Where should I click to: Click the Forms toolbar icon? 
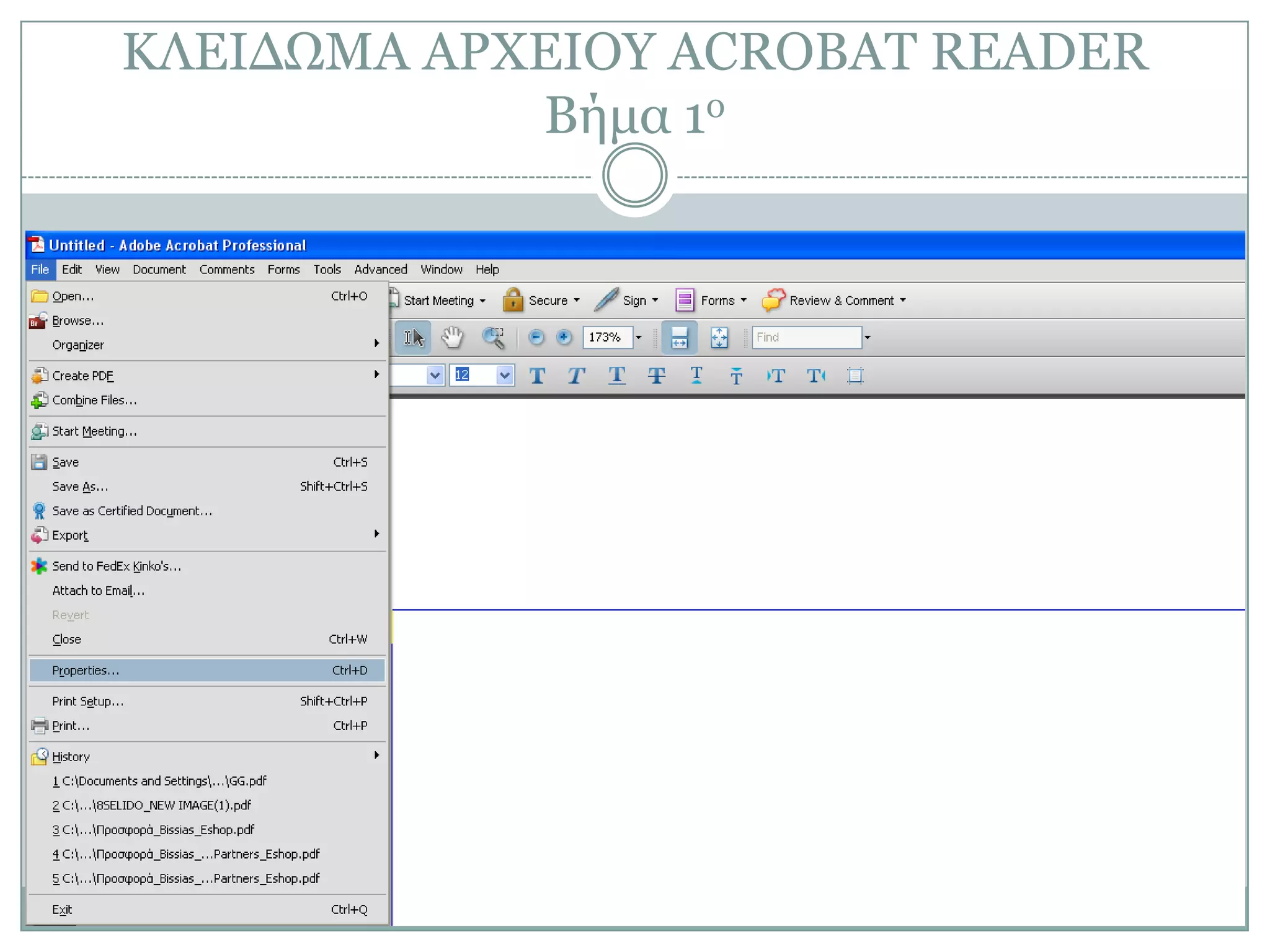pyautogui.click(x=685, y=301)
